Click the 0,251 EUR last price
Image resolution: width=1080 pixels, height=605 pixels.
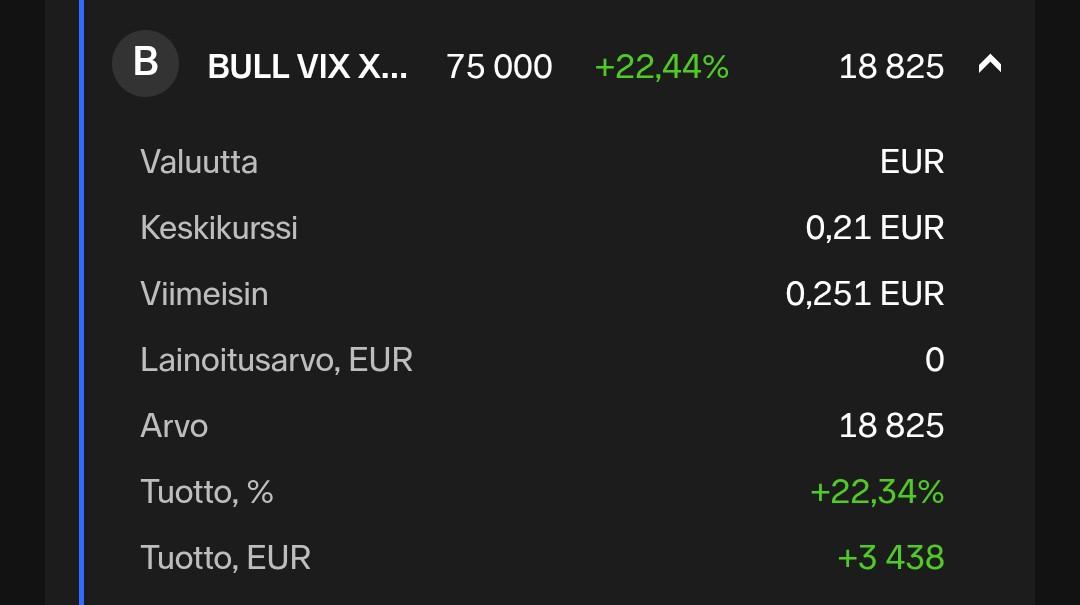pyautogui.click(x=864, y=294)
